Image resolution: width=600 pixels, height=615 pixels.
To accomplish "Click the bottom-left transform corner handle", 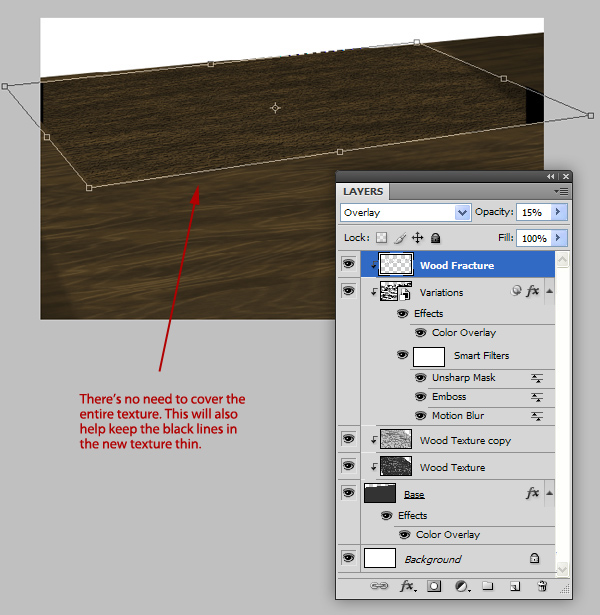I will (89, 188).
